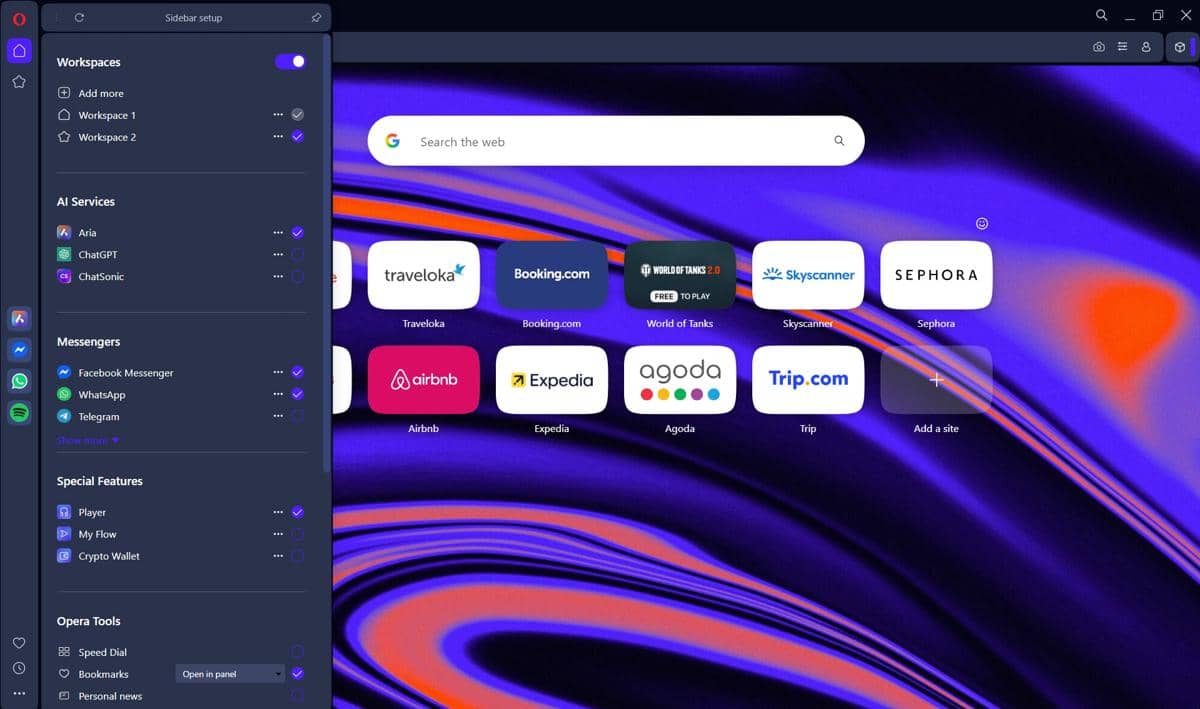
Task: Disable the Workspaces master toggle
Action: (289, 61)
